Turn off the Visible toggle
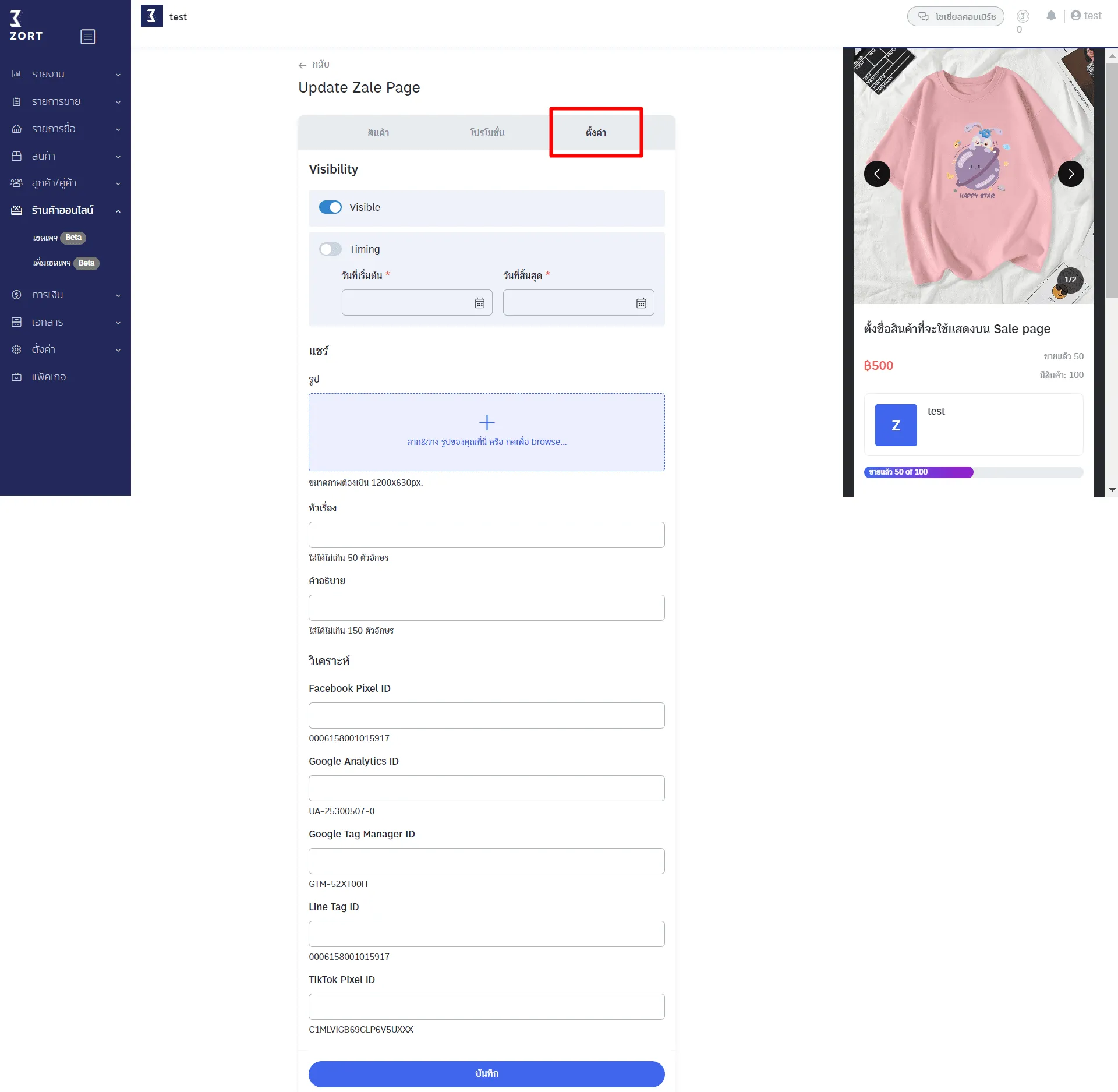This screenshot has height=1092, width=1118. tap(330, 207)
